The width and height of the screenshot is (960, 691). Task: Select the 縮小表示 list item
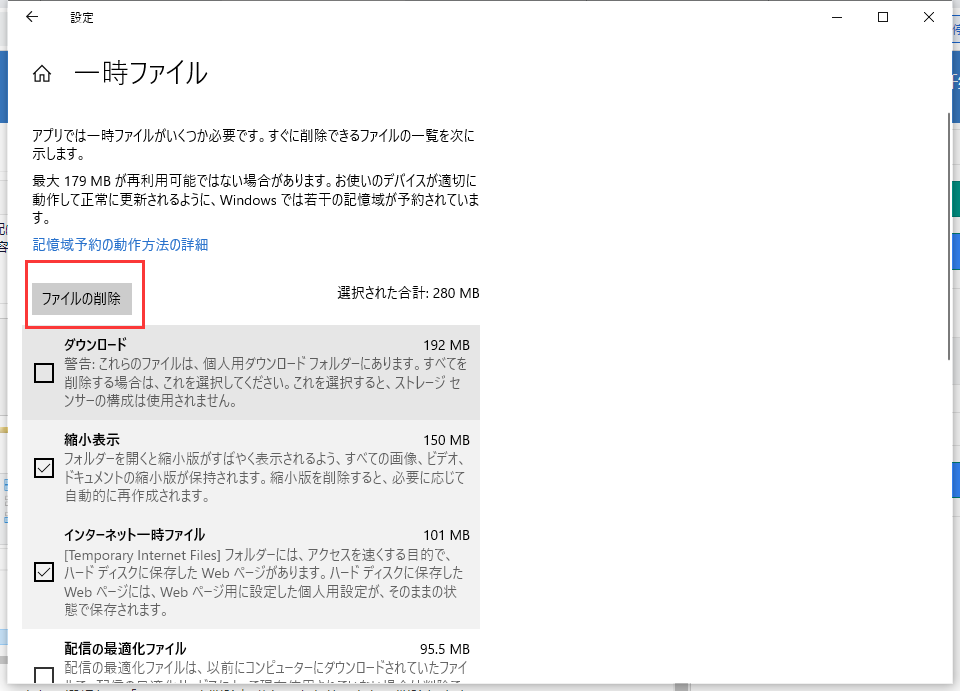click(250, 470)
